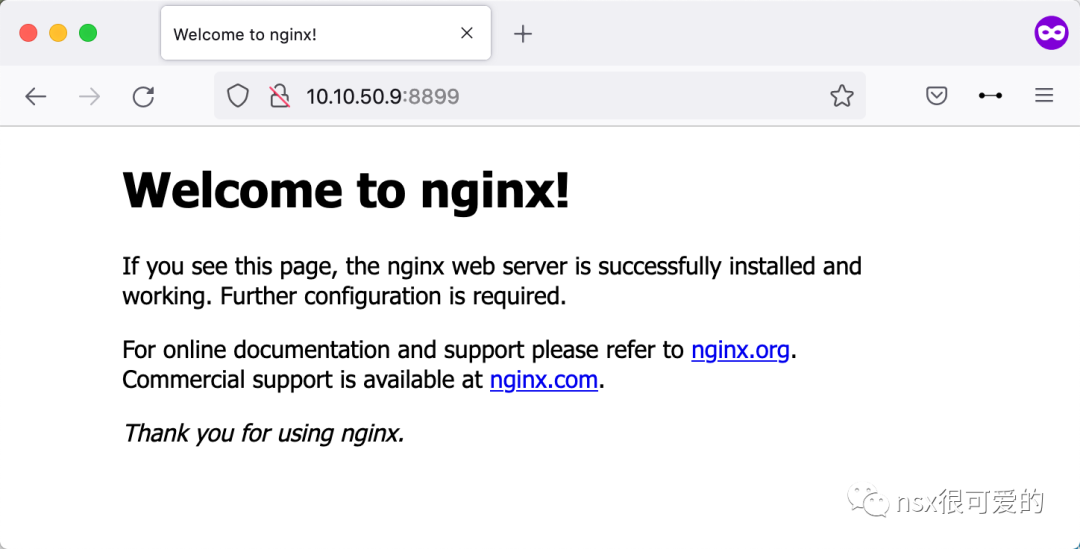Minimize the window with yellow button
The image size is (1080, 549).
[58, 33]
